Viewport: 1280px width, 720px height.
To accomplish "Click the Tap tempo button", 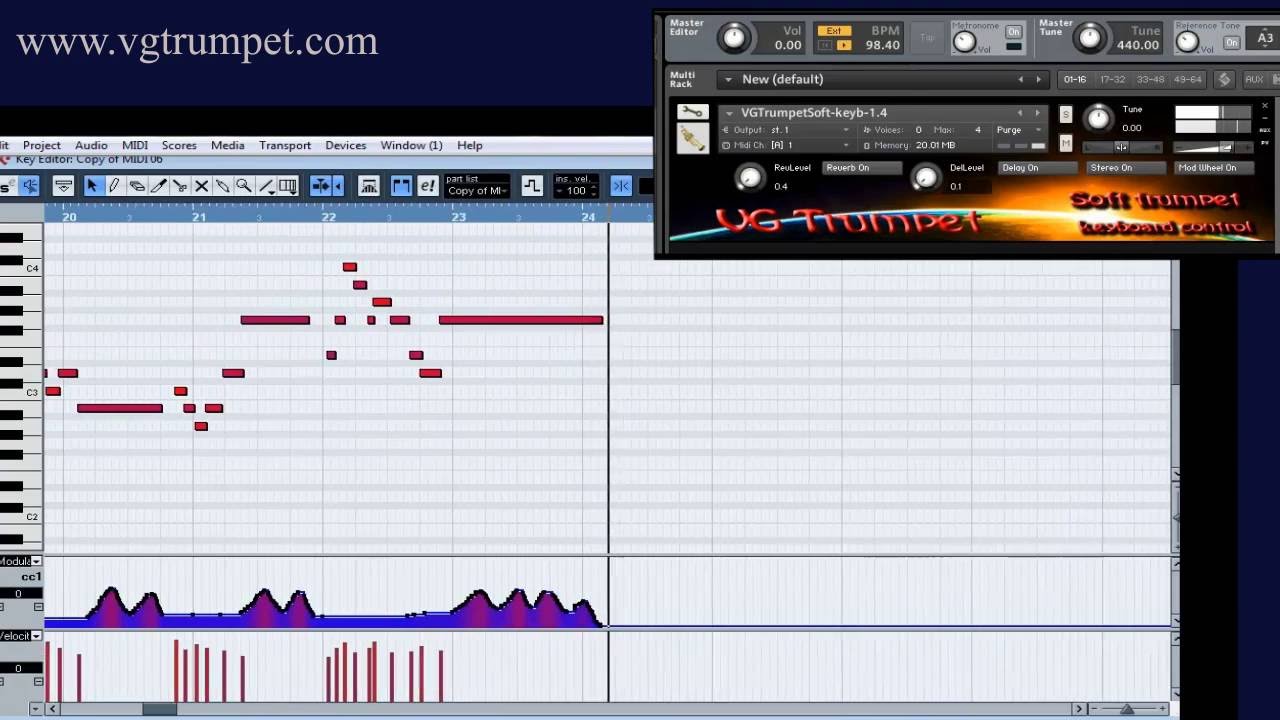I will click(927, 38).
